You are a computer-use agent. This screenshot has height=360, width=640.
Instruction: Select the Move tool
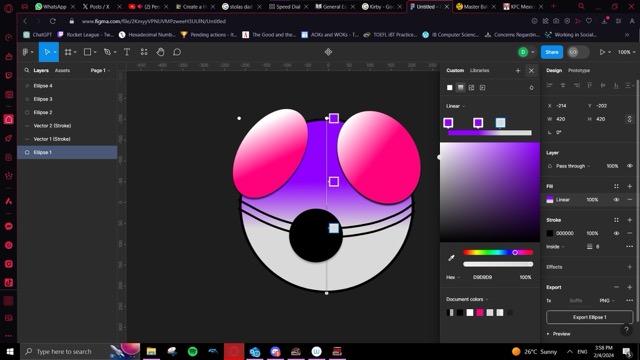(47, 52)
